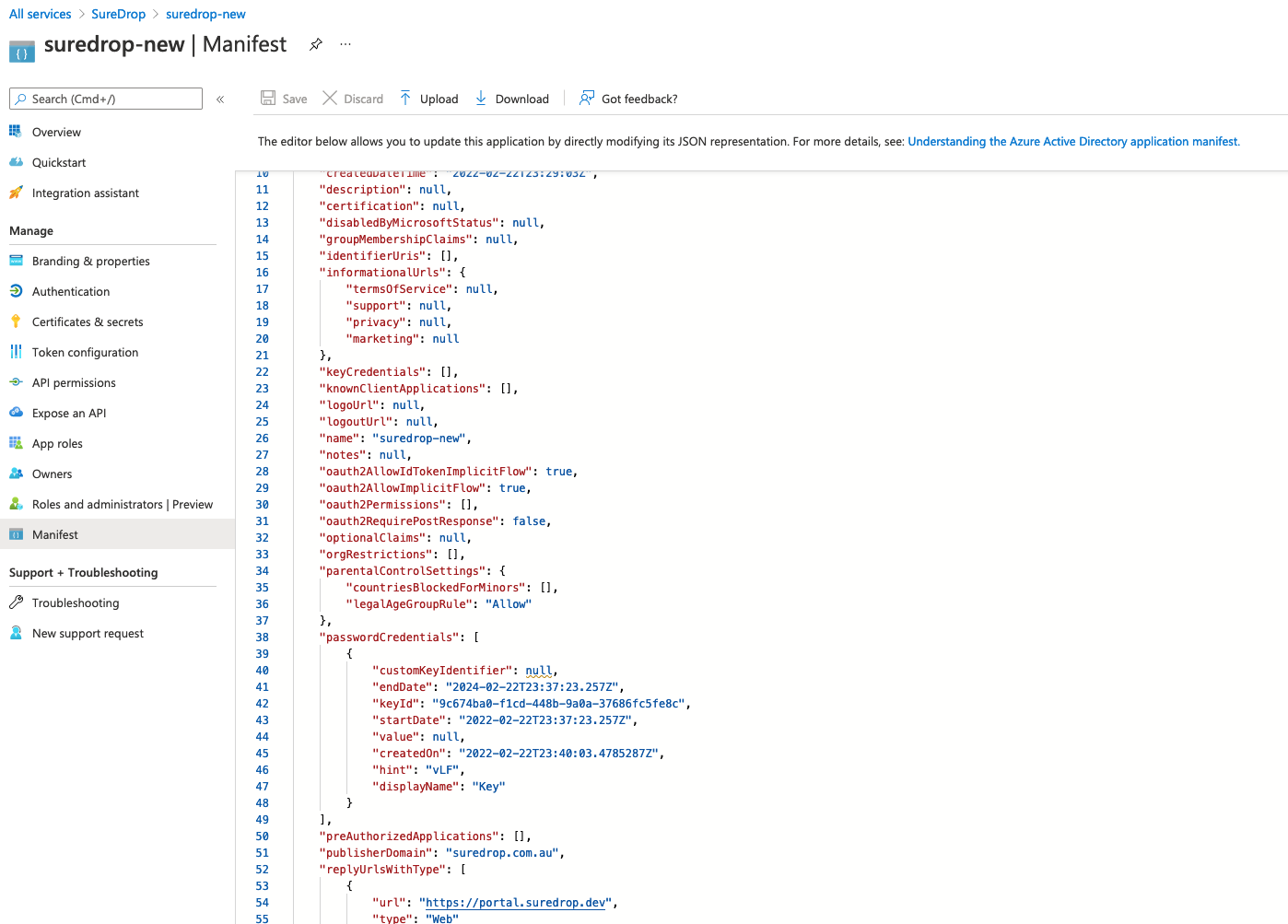Open the ellipsis more options menu
Image resolution: width=1288 pixels, height=924 pixels.
345,44
